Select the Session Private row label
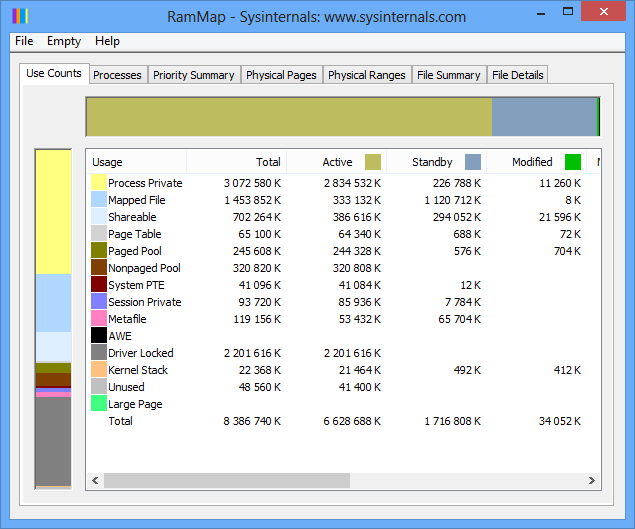Screen dimensions: 635x529 click(x=145, y=302)
